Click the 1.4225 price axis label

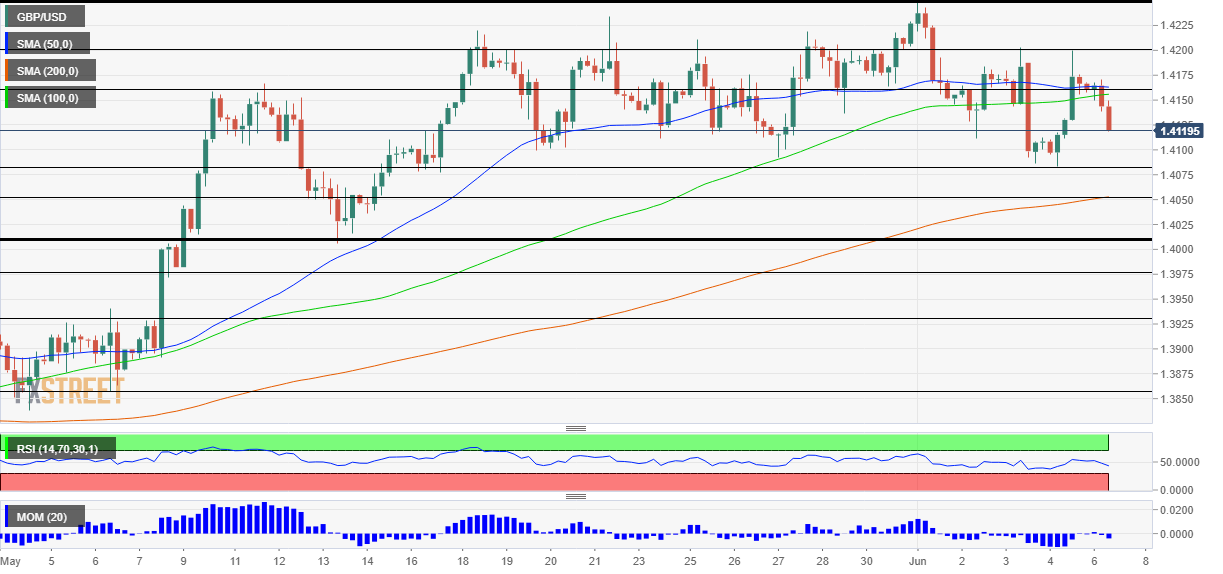1183,26
